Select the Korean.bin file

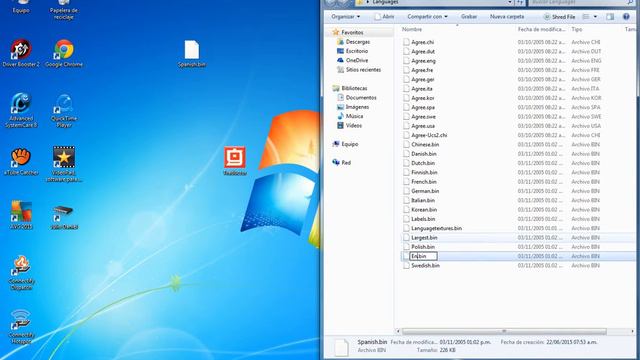pyautogui.click(x=420, y=210)
